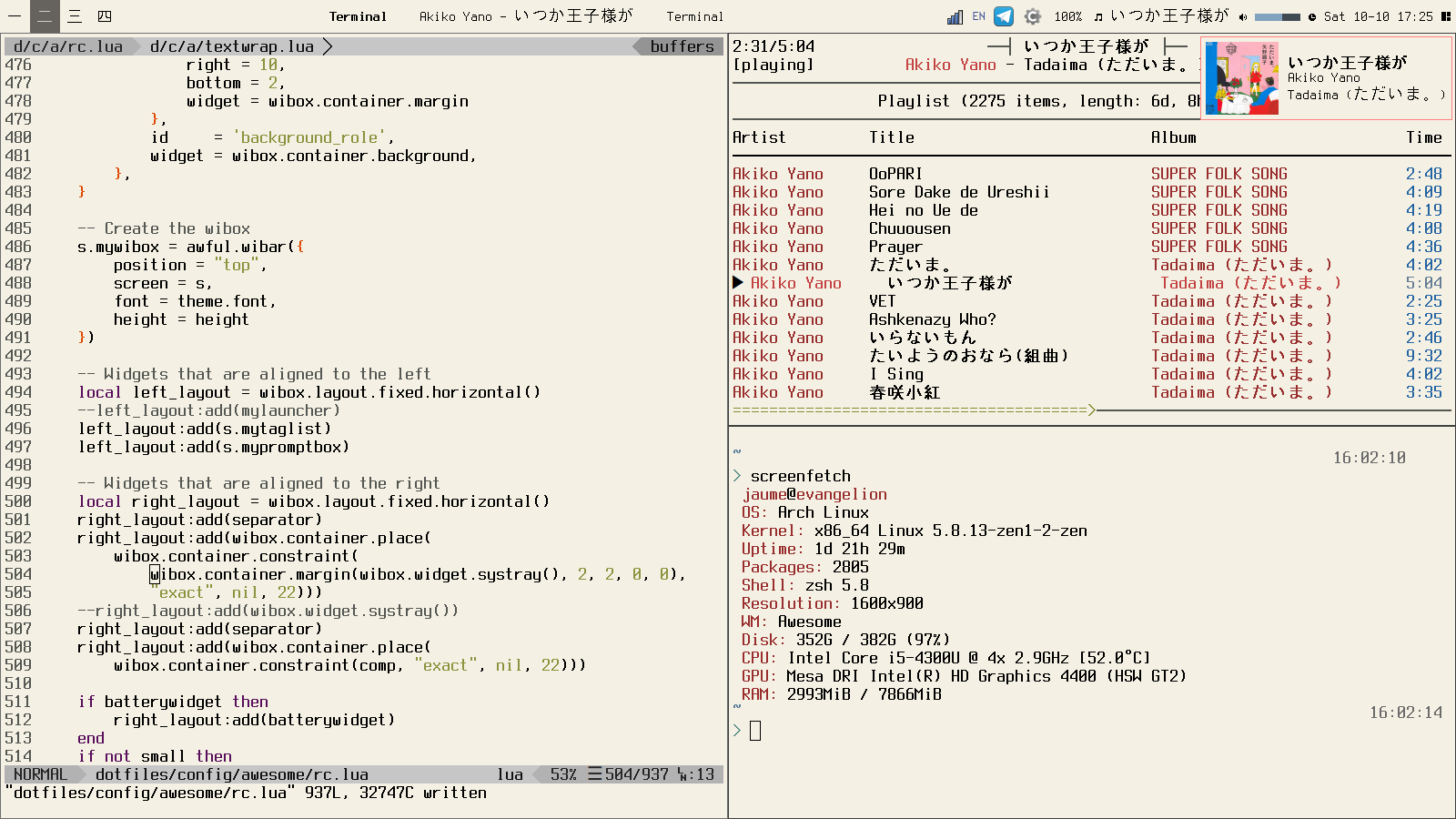Viewport: 1456px width, 819px height.
Task: Click the tiling layout icon at far right
Action: click(x=1445, y=16)
